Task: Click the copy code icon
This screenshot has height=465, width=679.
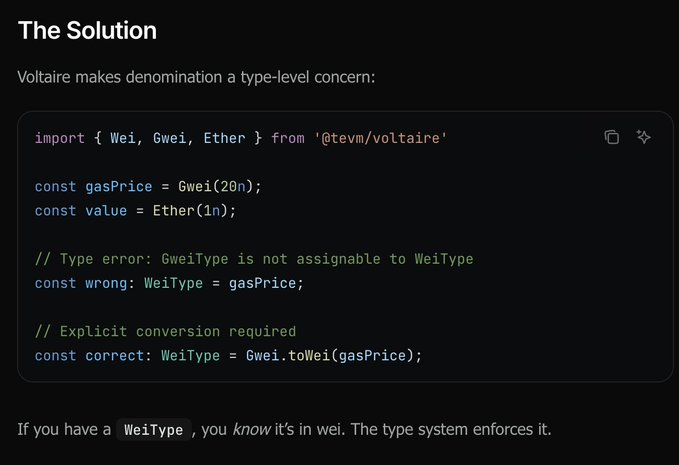Action: pos(612,137)
